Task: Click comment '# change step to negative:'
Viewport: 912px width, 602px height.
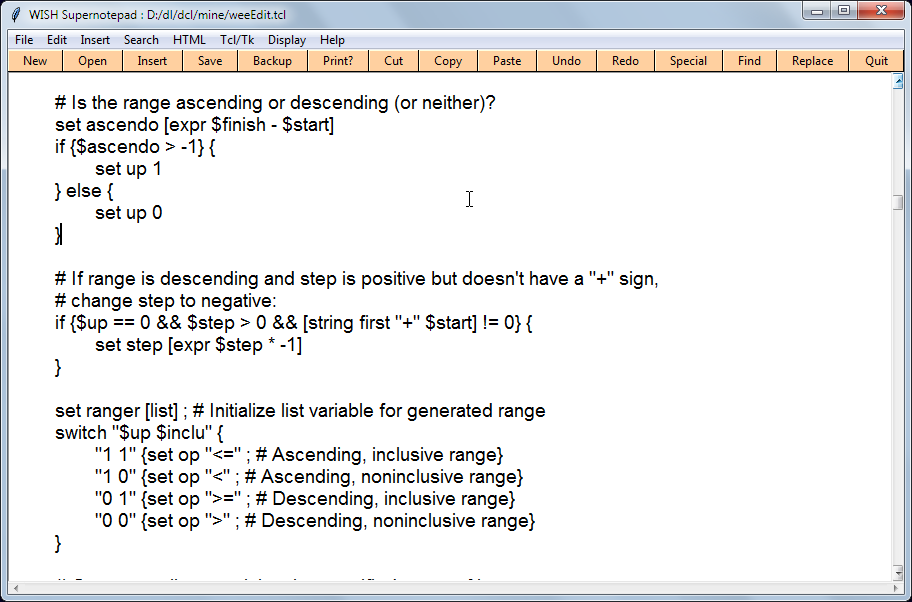Action: point(166,301)
